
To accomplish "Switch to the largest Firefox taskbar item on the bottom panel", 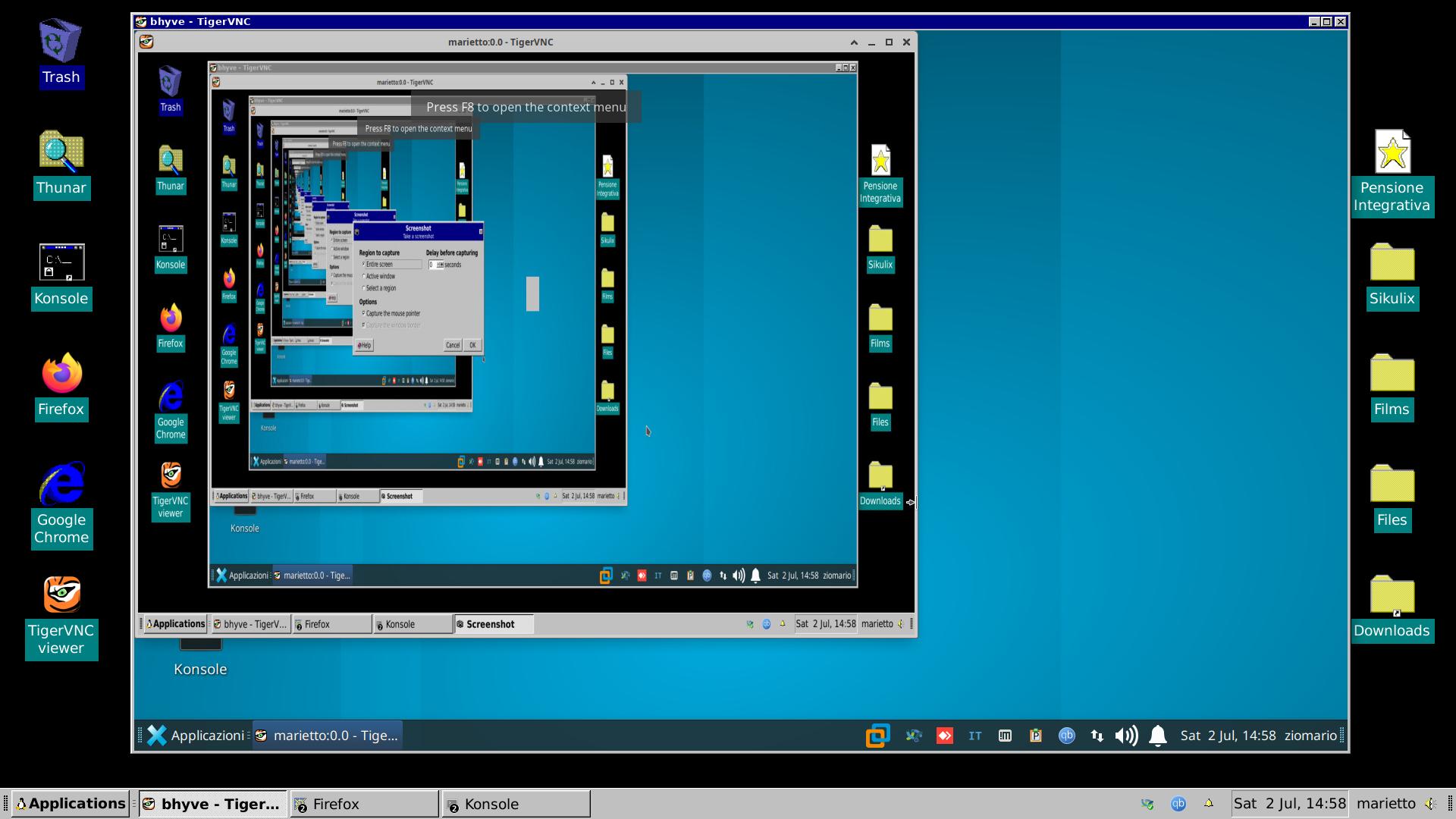I will pyautogui.click(x=364, y=804).
